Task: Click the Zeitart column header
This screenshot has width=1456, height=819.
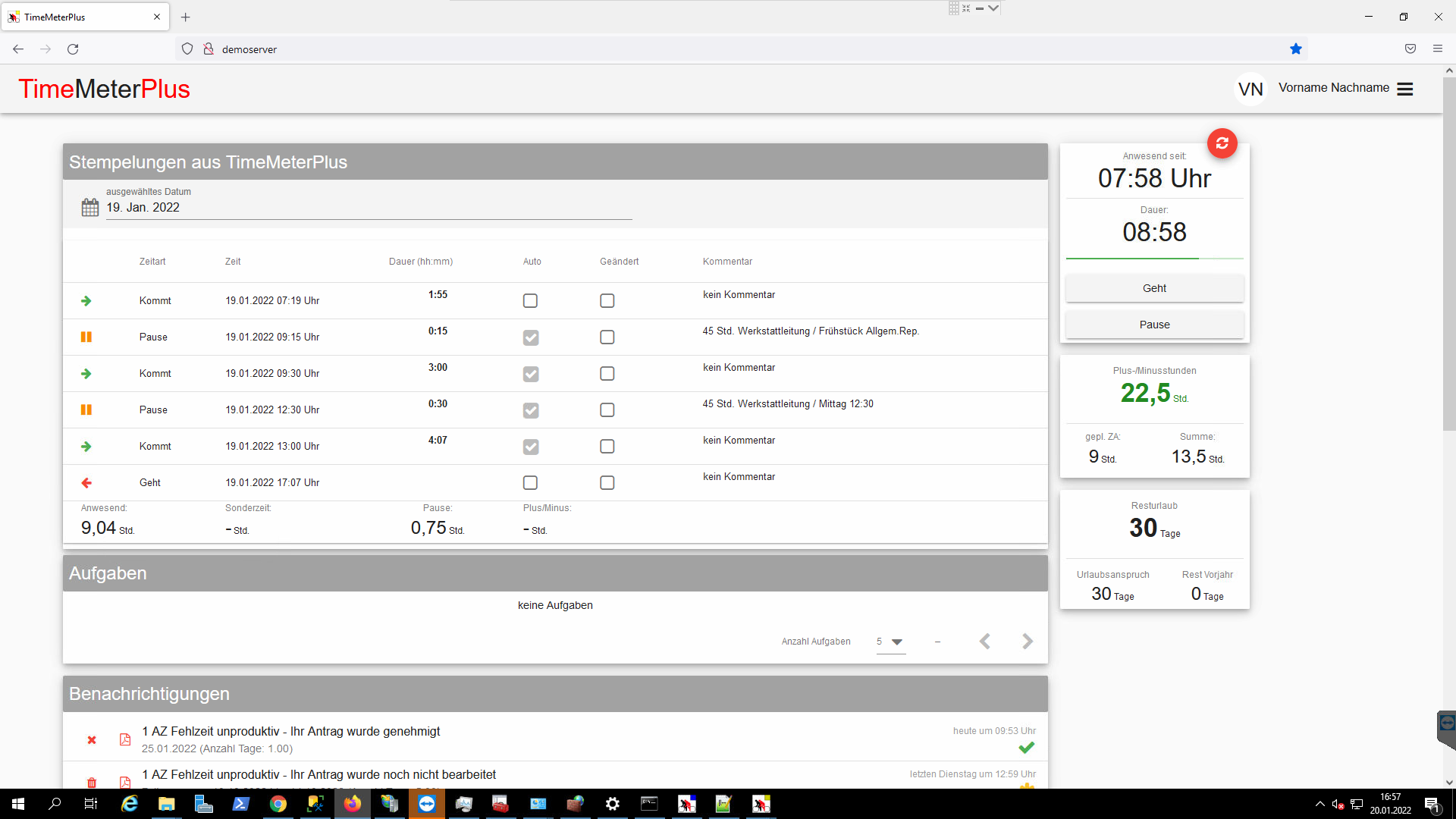Action: (x=152, y=262)
